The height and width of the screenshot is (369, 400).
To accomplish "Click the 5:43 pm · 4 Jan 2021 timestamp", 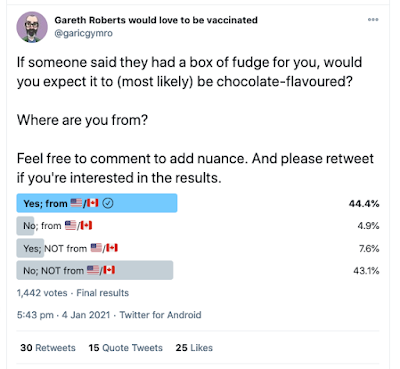I will [x=63, y=315].
